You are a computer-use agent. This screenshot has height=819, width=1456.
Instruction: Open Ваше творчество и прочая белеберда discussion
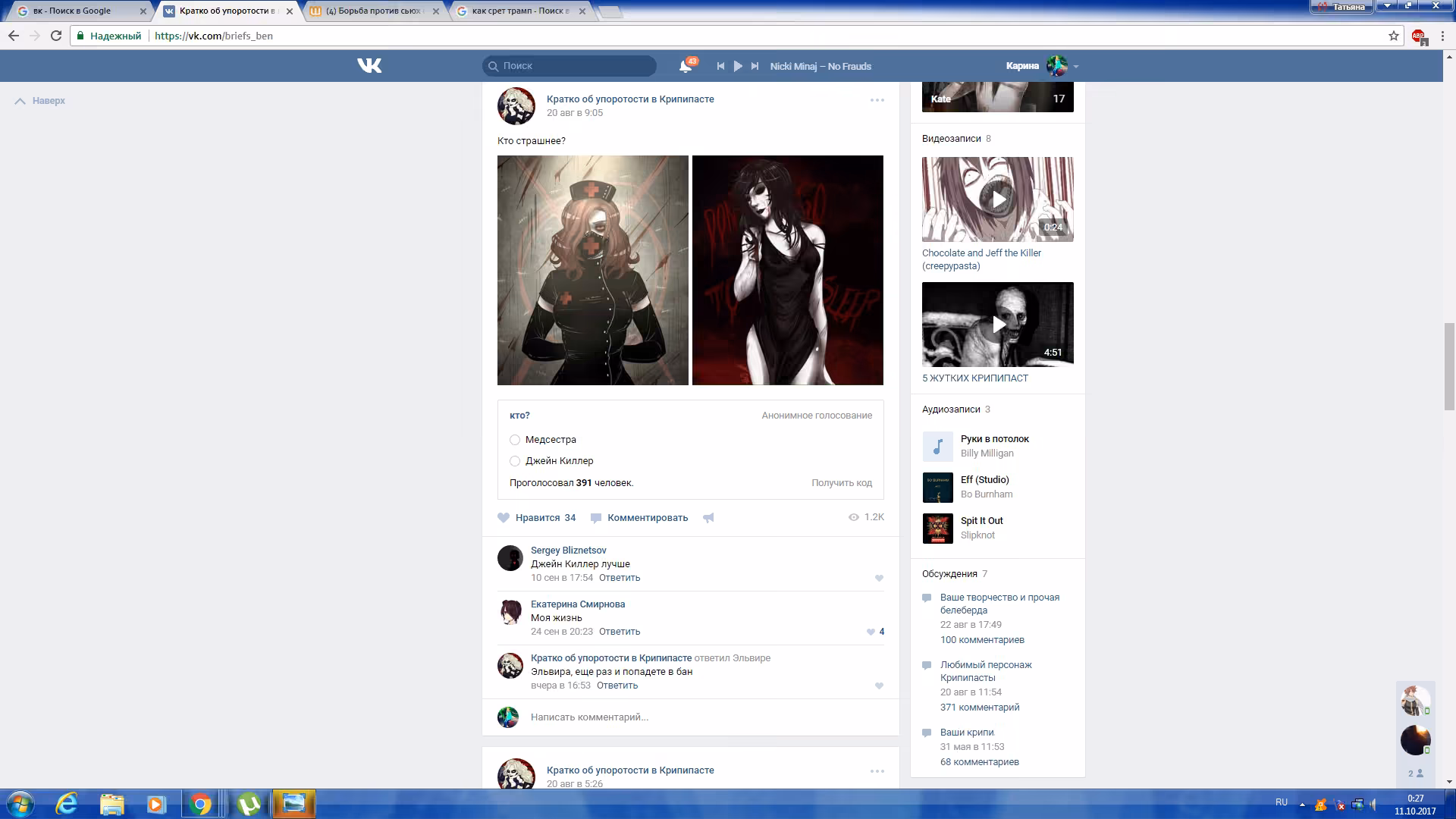coord(999,604)
